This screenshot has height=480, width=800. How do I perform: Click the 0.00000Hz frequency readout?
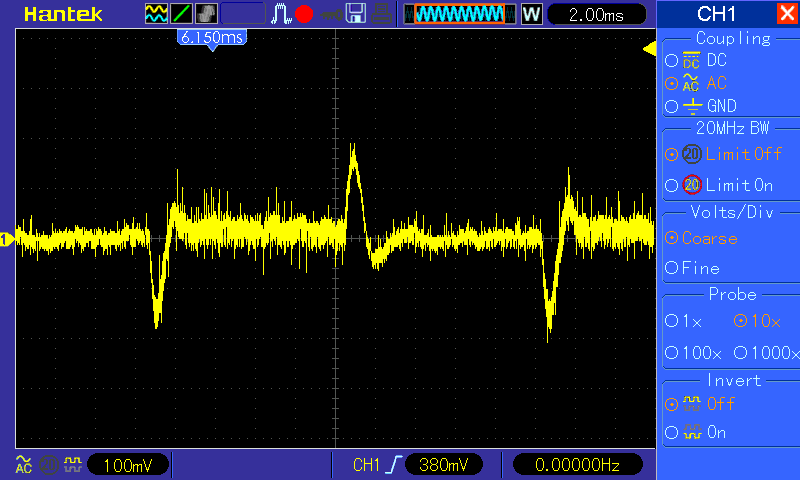pos(577,465)
